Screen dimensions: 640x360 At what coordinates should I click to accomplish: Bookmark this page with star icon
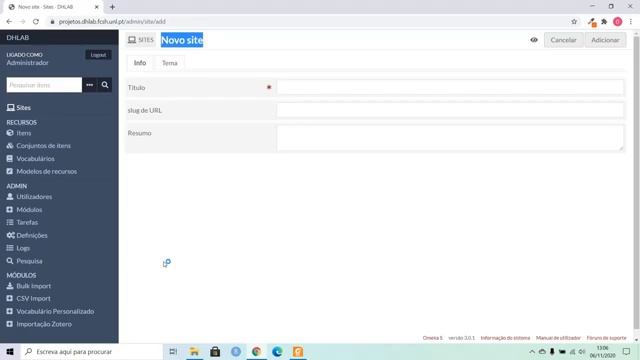[574, 22]
